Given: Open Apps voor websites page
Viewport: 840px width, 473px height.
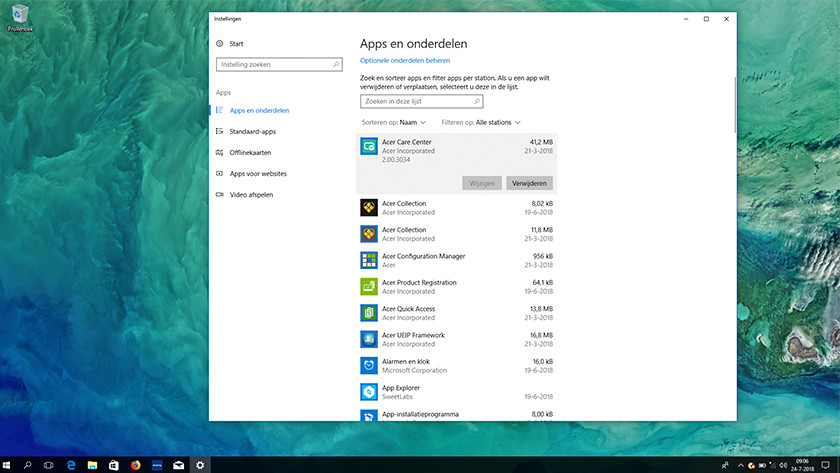Looking at the screenshot, I should coord(258,173).
